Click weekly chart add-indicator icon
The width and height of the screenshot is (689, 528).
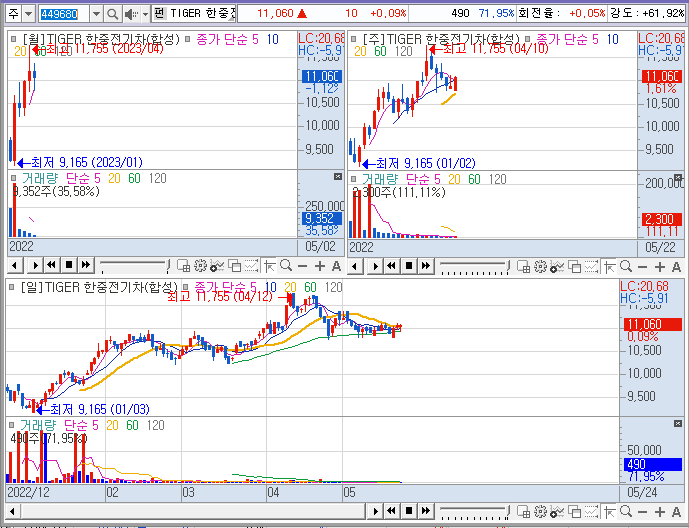point(557,266)
